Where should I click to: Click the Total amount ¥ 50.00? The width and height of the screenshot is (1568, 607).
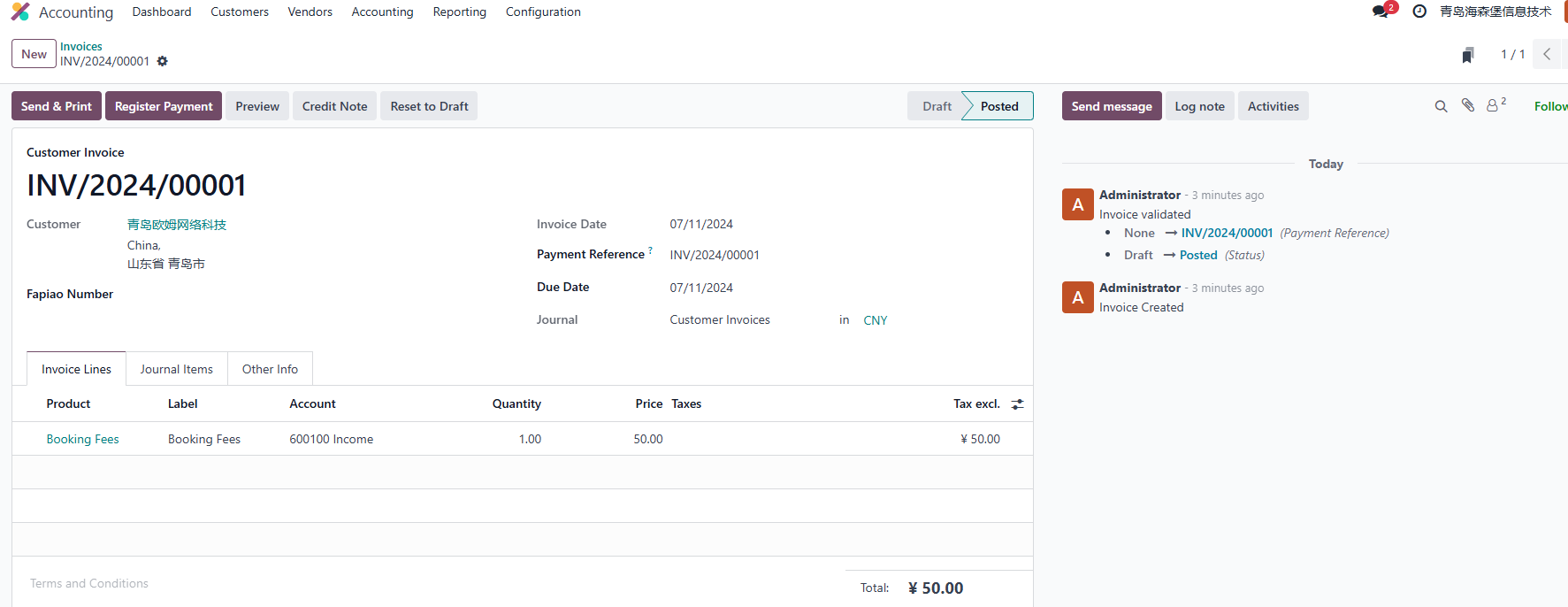(x=936, y=588)
